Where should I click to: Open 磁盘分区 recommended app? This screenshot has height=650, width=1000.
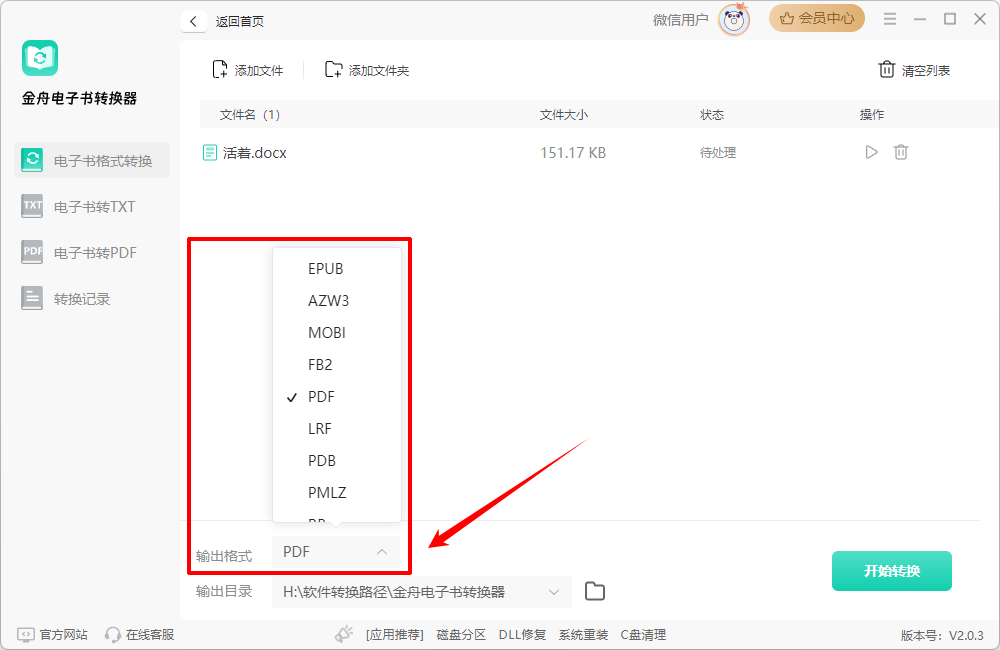(461, 635)
